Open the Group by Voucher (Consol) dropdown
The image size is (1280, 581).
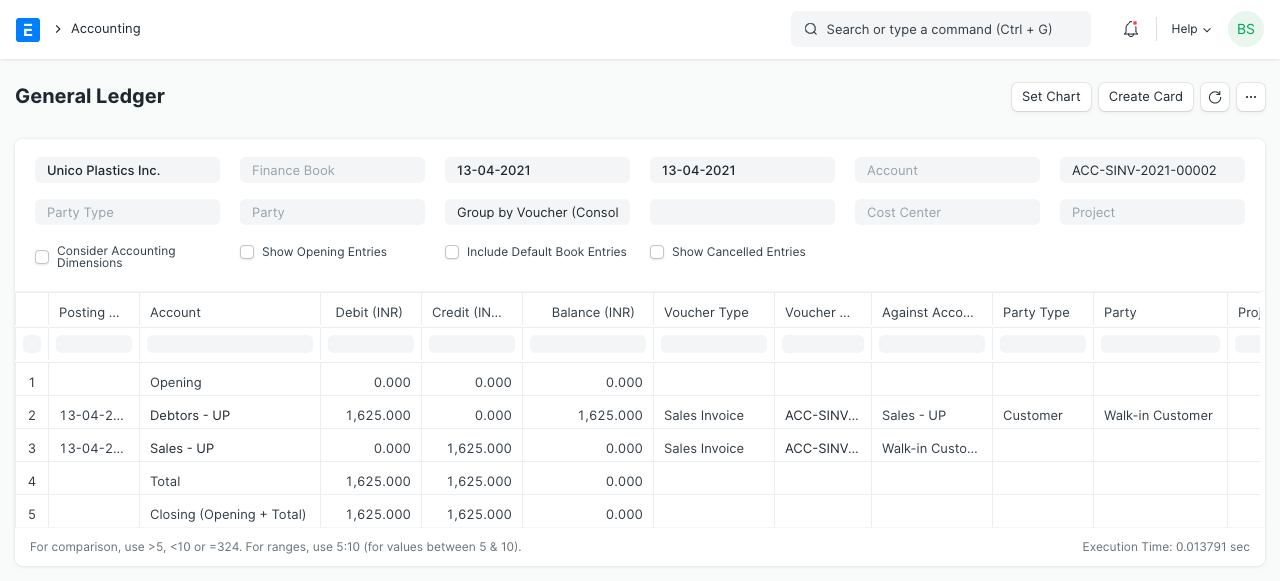click(537, 212)
